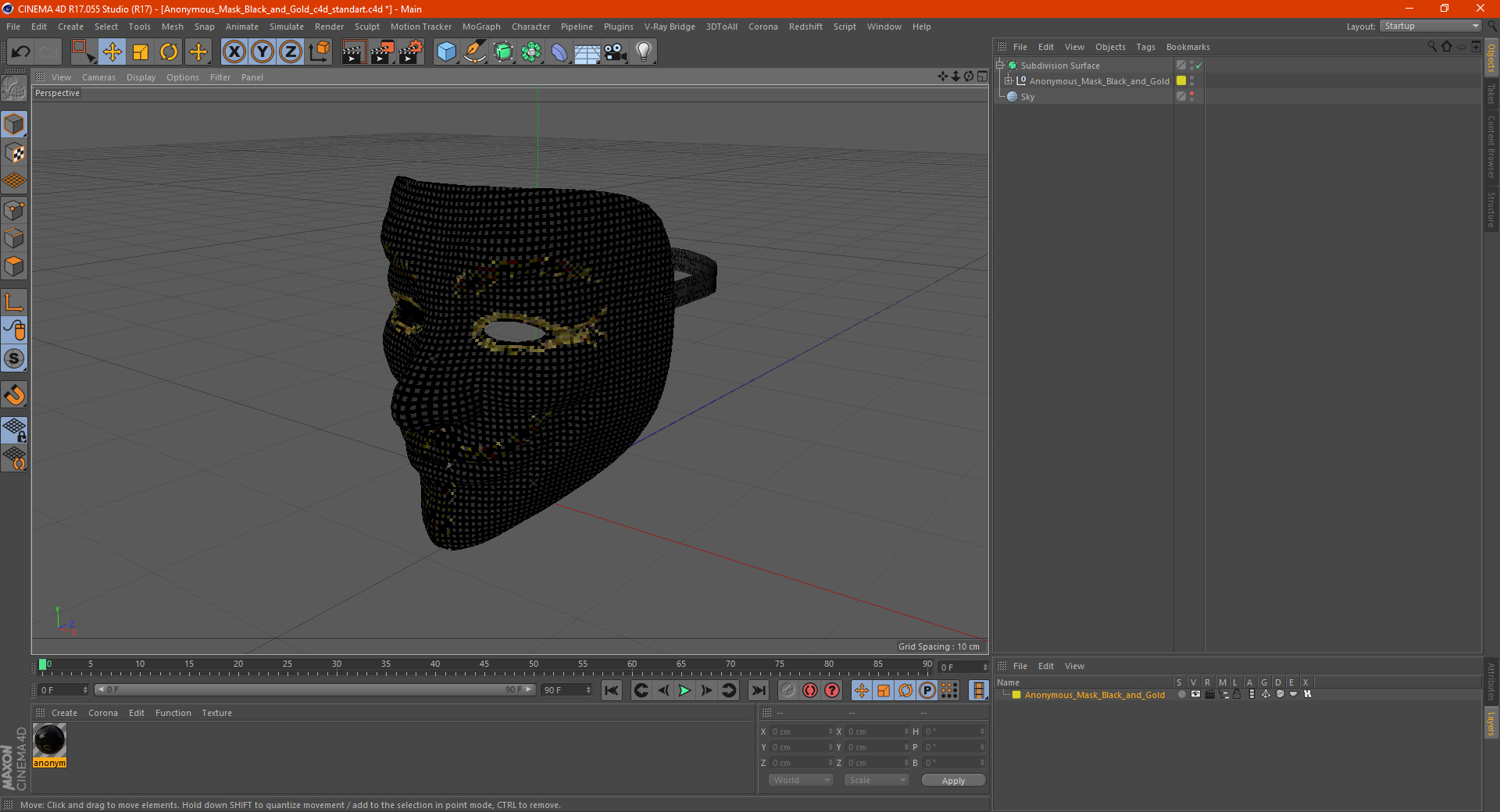Image resolution: width=1500 pixels, height=812 pixels.
Task: Activate the Move tool in the top toolbar
Action: point(112,52)
